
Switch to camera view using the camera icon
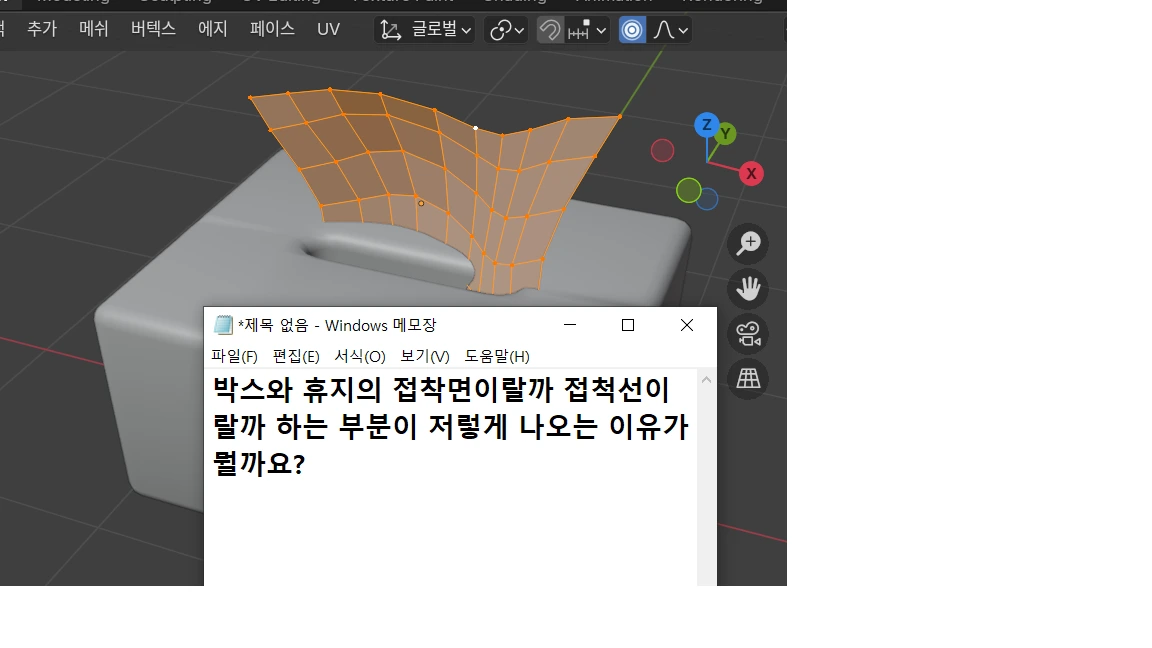click(748, 334)
